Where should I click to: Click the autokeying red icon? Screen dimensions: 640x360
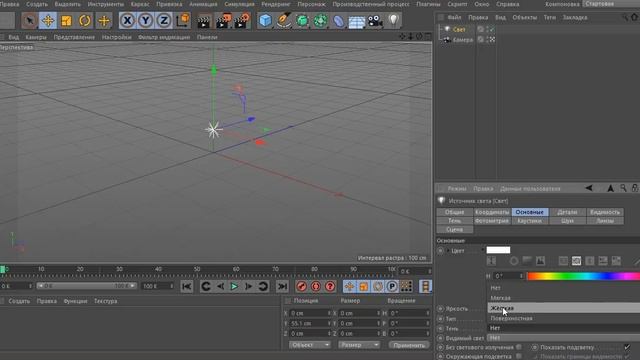point(316,287)
